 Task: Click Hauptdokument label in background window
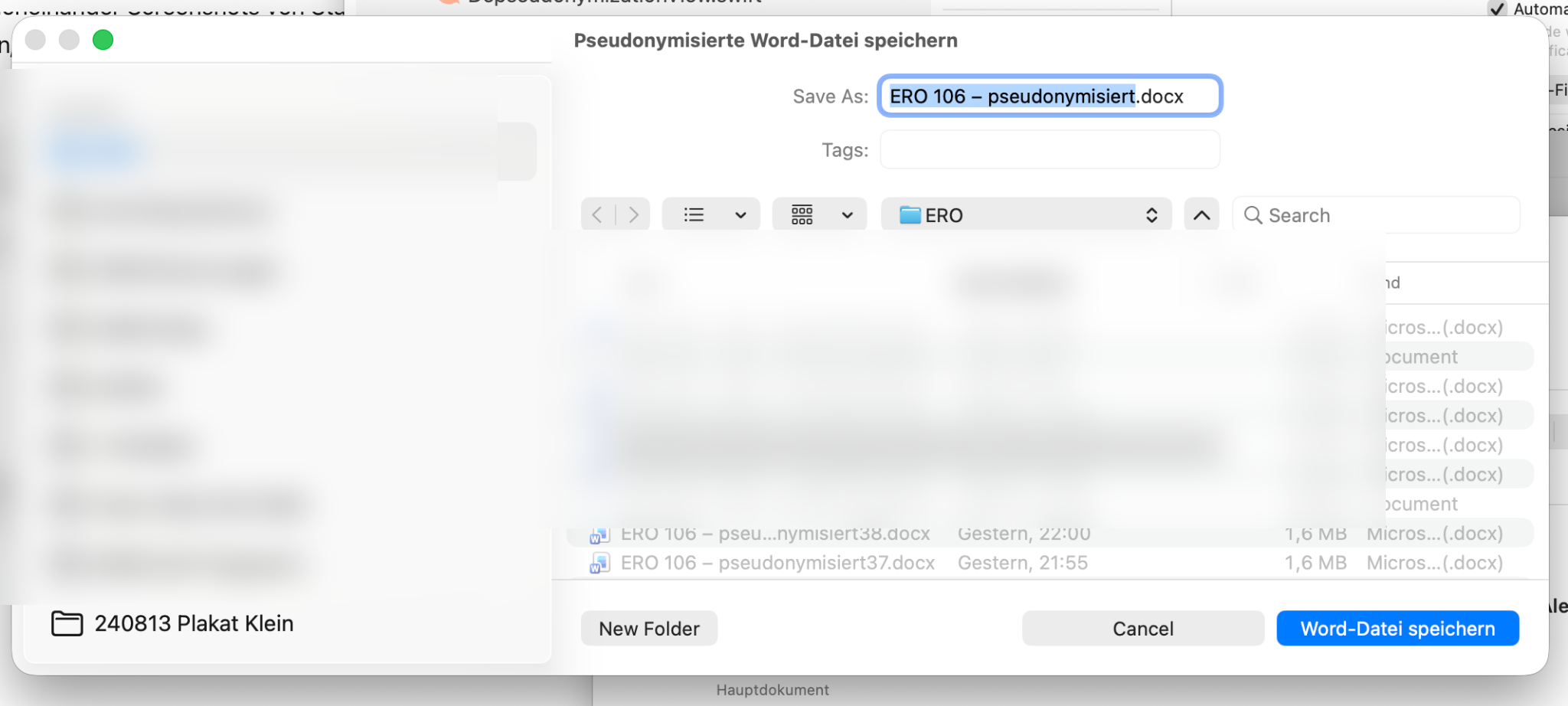[773, 690]
